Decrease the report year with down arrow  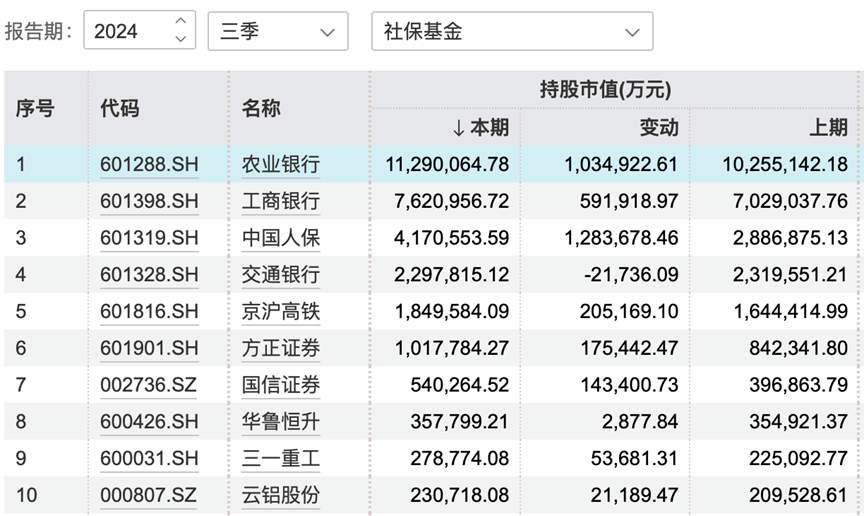pyautogui.click(x=180, y=40)
